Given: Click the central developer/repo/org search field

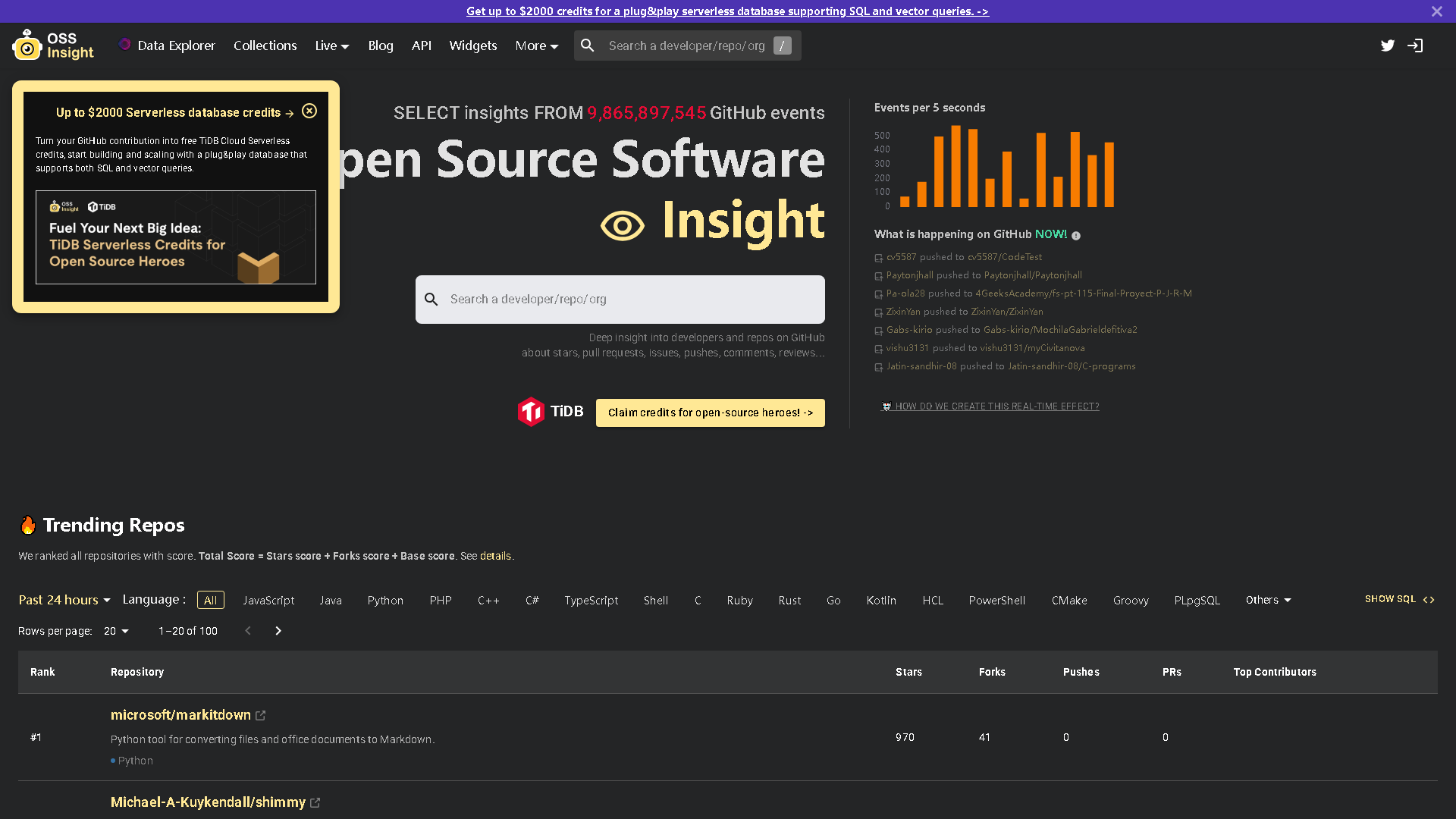Looking at the screenshot, I should click(x=620, y=299).
